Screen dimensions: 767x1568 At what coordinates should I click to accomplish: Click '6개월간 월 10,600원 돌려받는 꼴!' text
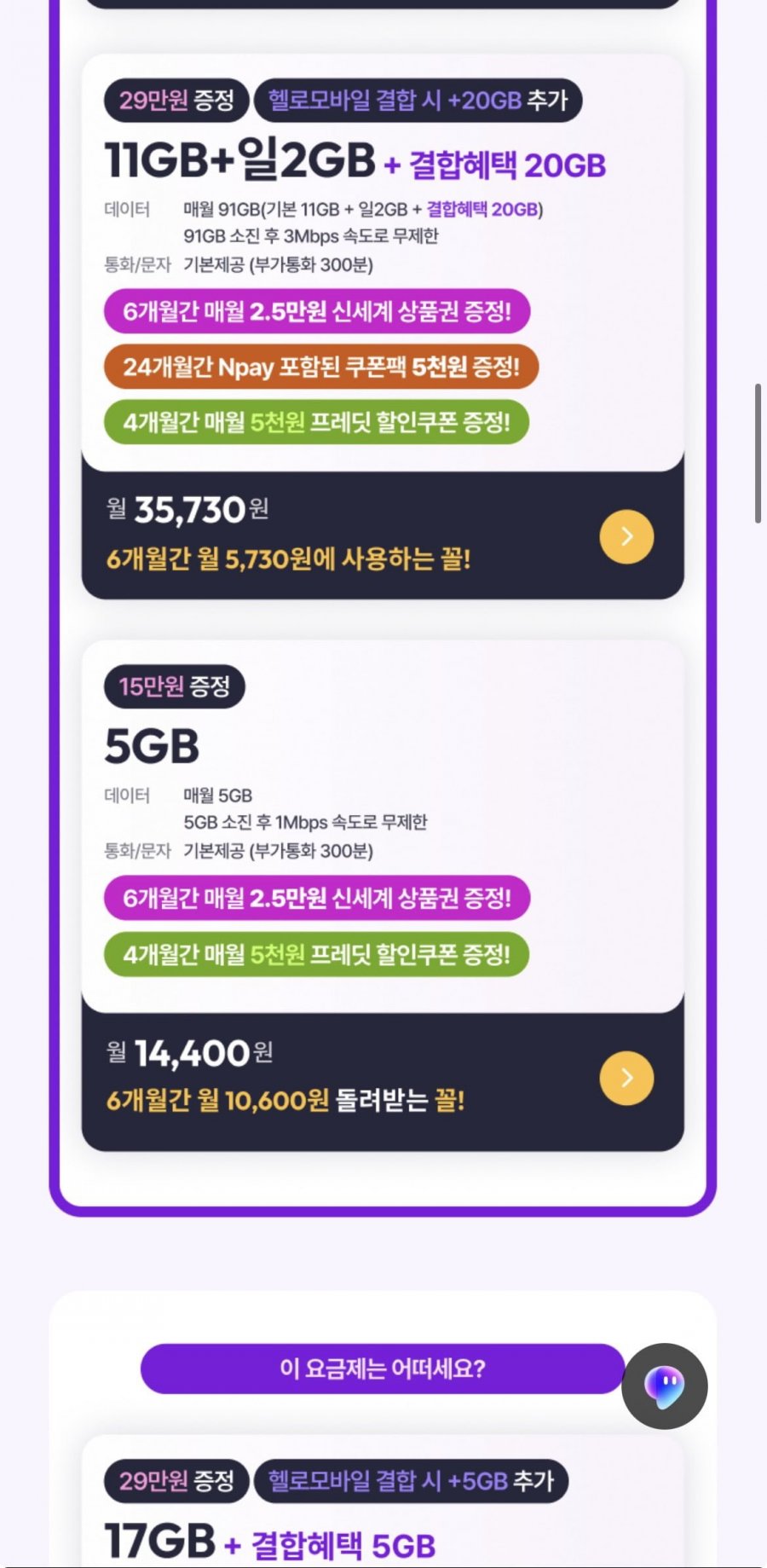(285, 1101)
